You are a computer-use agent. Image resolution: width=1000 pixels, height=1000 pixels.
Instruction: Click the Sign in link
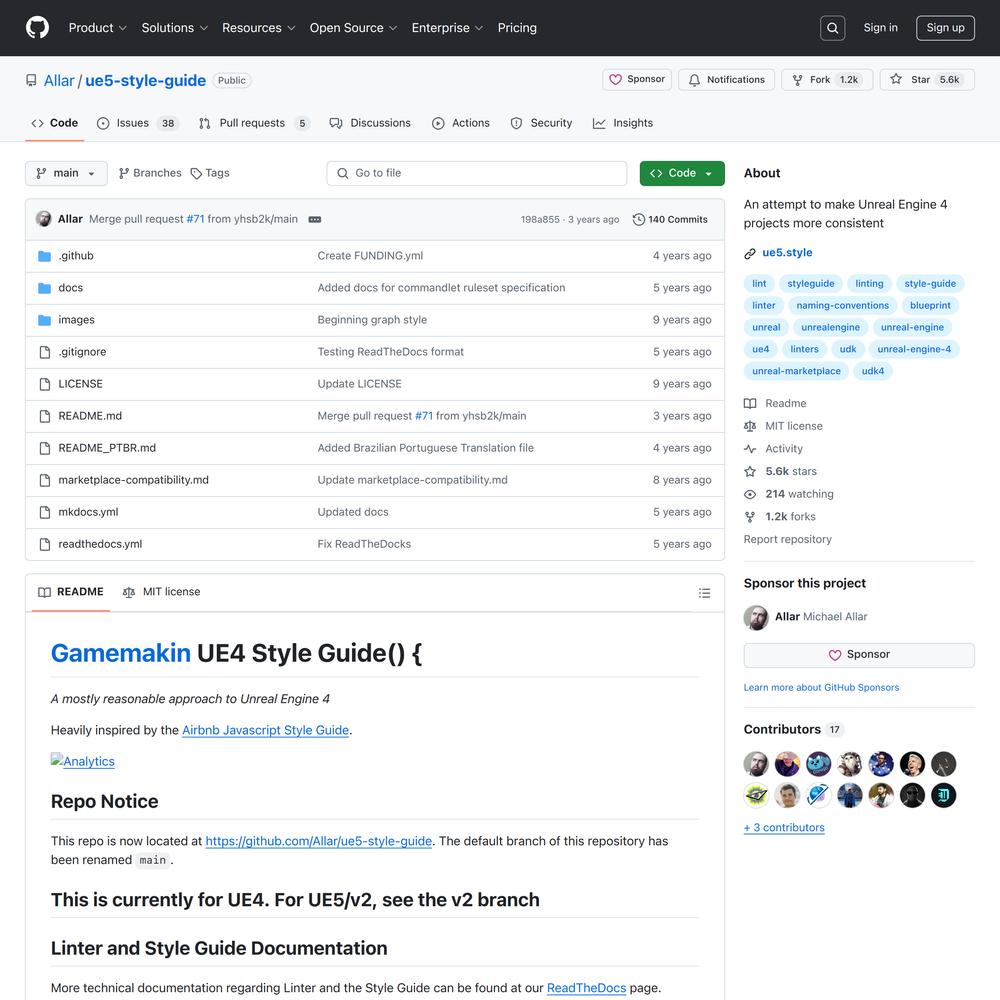(880, 27)
